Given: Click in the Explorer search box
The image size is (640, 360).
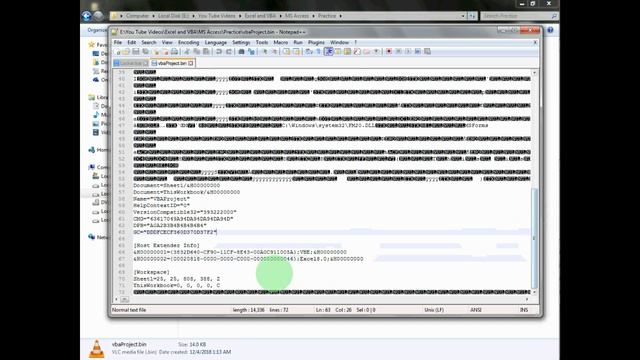Looking at the screenshot, I should (519, 16).
